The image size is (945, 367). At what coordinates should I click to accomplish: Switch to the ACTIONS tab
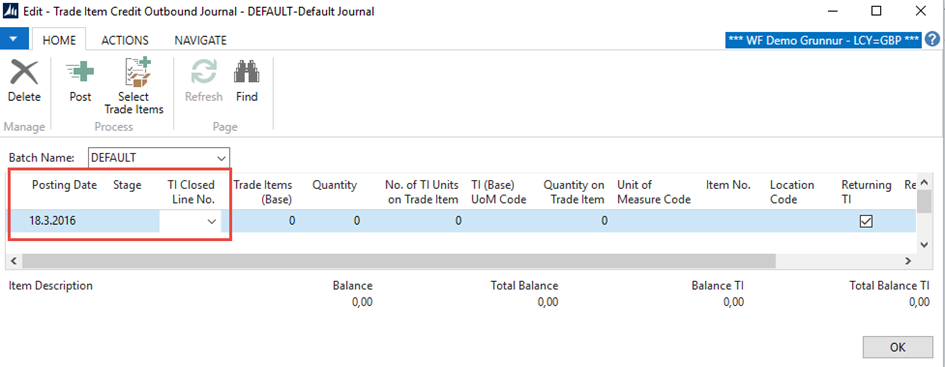pyautogui.click(x=125, y=40)
